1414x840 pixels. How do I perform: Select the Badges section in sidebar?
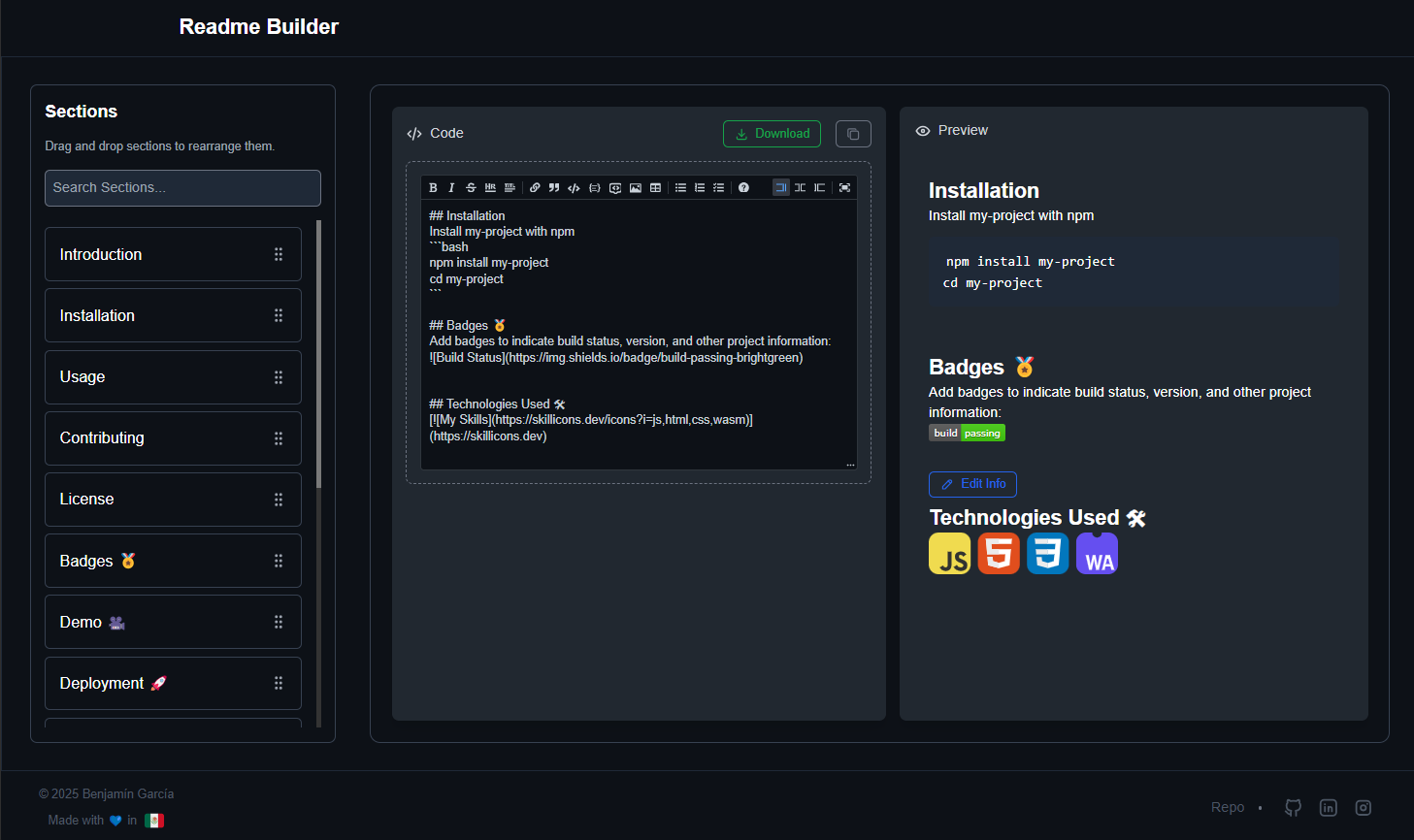pyautogui.click(x=173, y=561)
